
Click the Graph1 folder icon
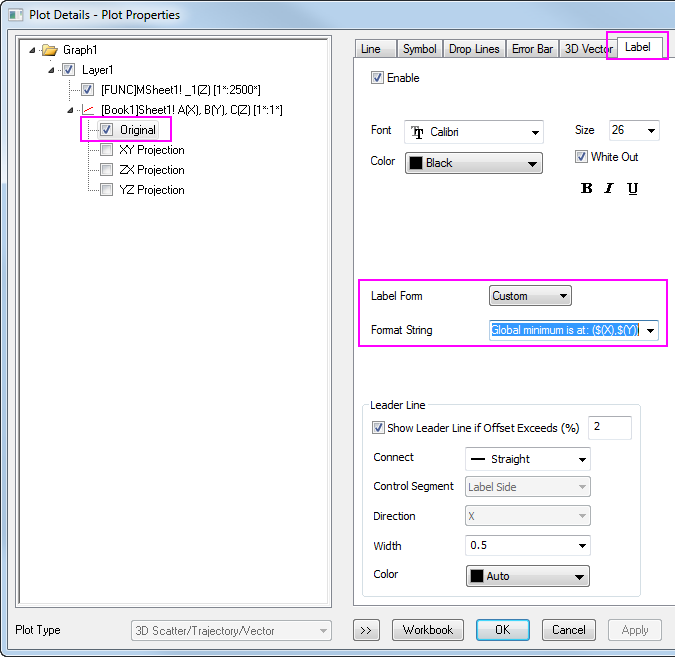coord(50,50)
